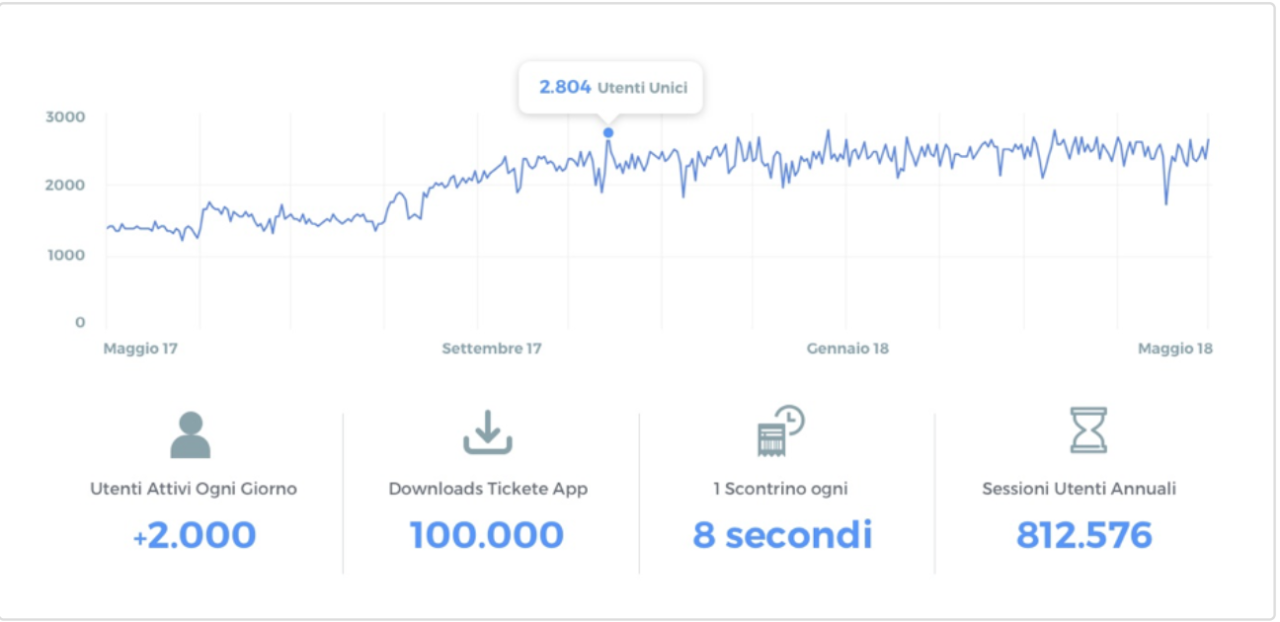Image resolution: width=1280 pixels, height=622 pixels.
Task: Click the Sessioni Utenti Annuali label
Action: click(x=1079, y=489)
